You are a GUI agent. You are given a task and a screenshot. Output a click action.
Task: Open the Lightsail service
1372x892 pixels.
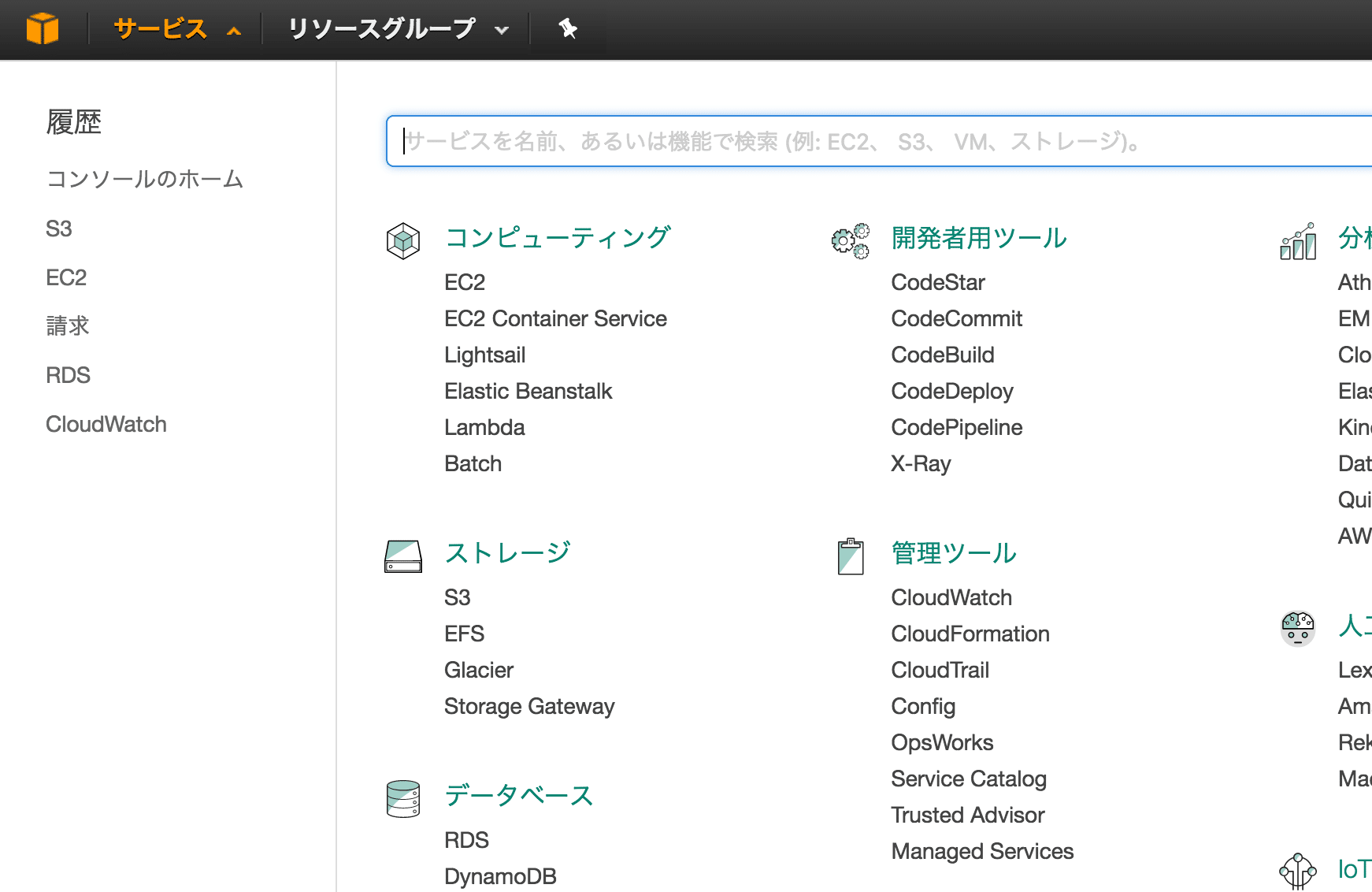[484, 355]
